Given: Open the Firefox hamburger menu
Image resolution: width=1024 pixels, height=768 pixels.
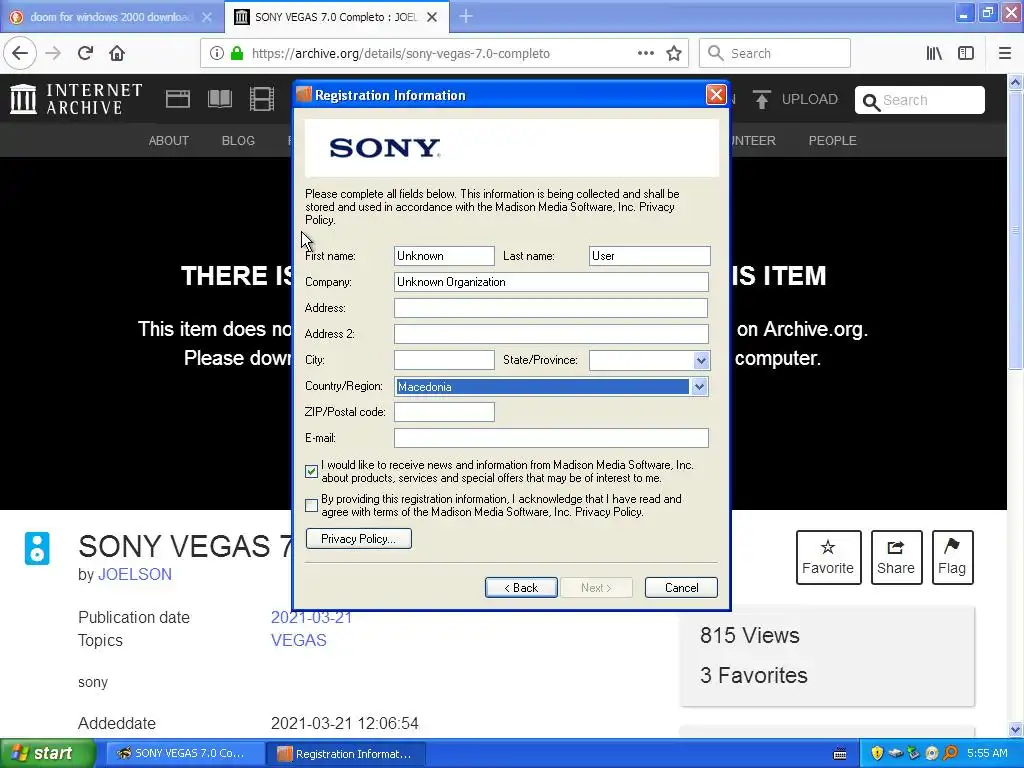Looking at the screenshot, I should [x=1004, y=54].
